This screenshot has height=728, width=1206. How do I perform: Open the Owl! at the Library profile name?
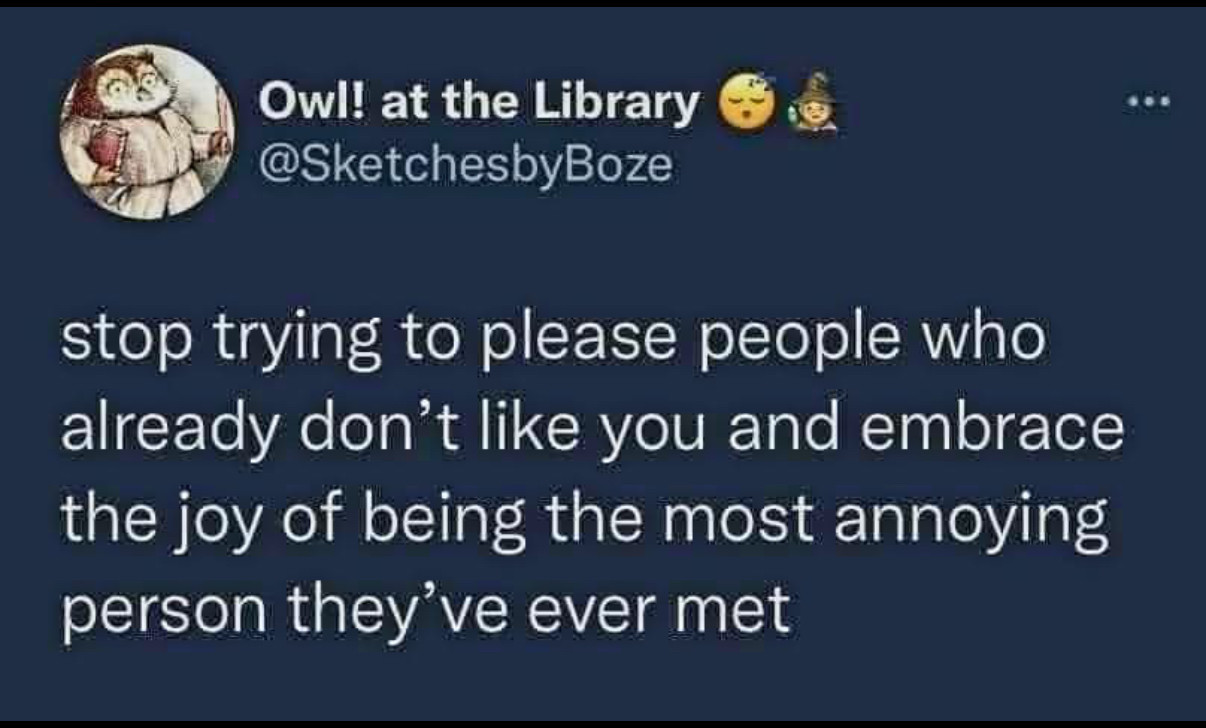pyautogui.click(x=478, y=102)
